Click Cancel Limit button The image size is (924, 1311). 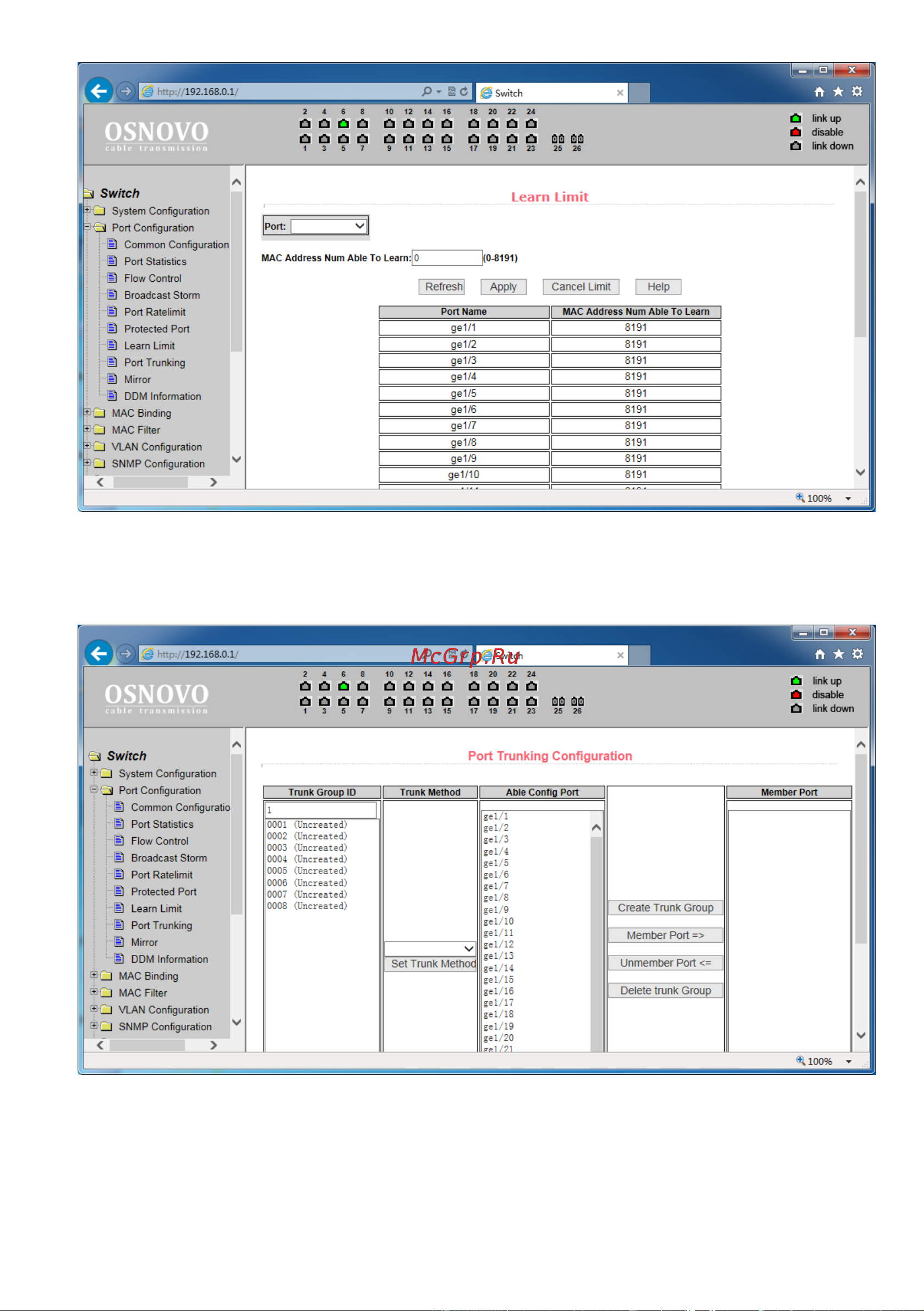tap(581, 287)
